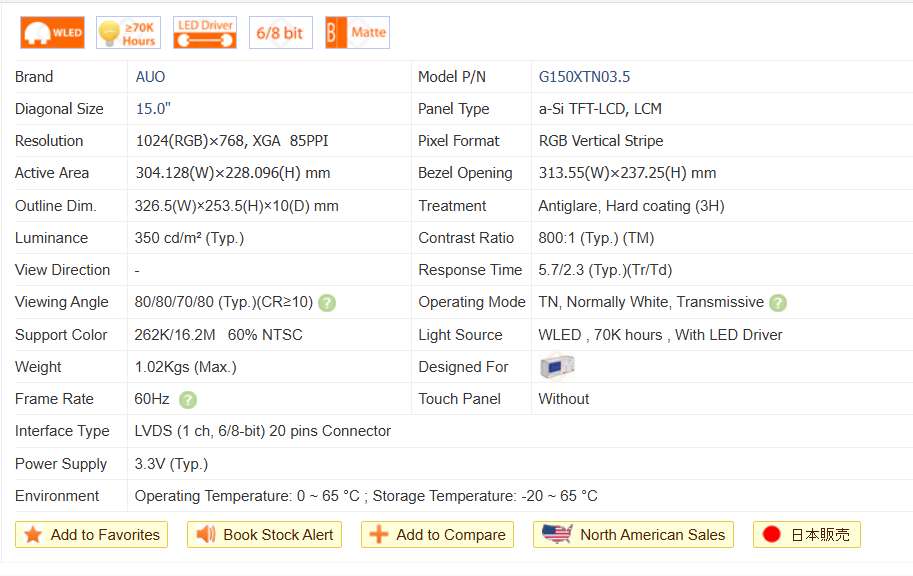Click the WLED backlight badge icon
Screen dimensions: 913x576
pos(52,33)
